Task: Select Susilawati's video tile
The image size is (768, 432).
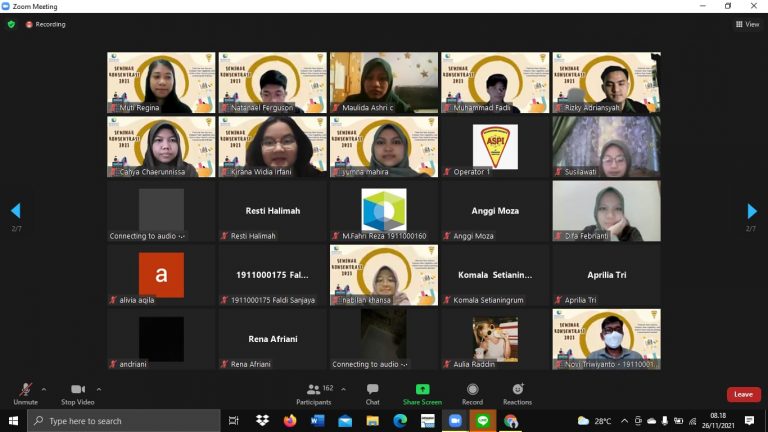Action: [606, 147]
